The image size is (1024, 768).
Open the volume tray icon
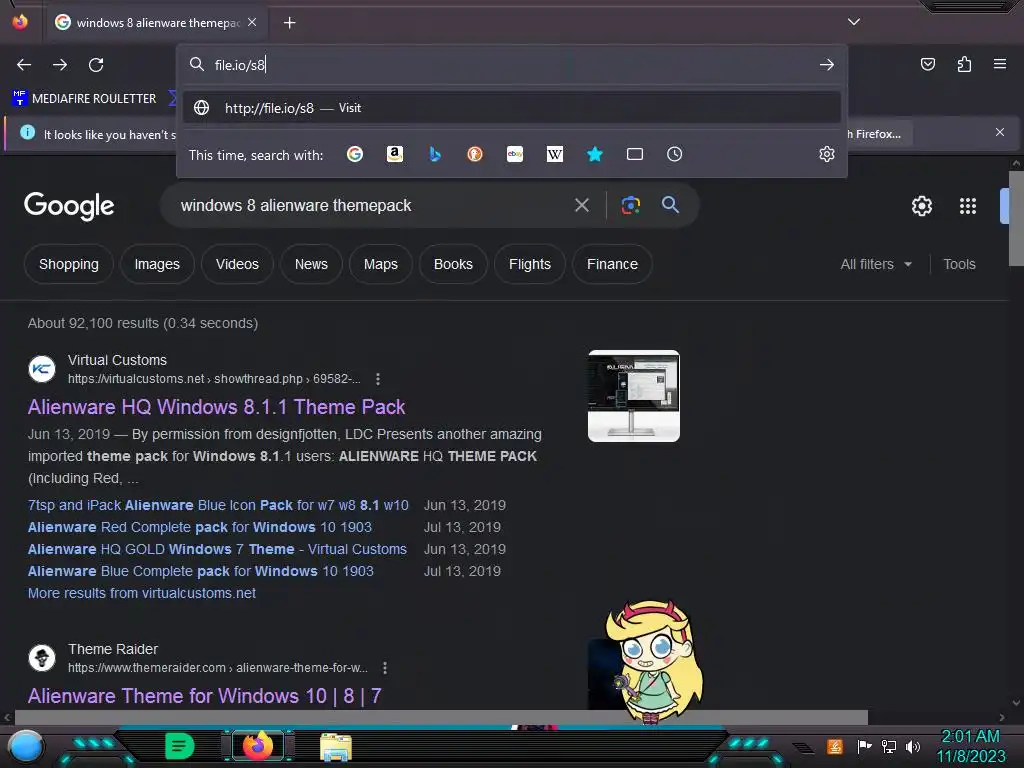pos(913,746)
